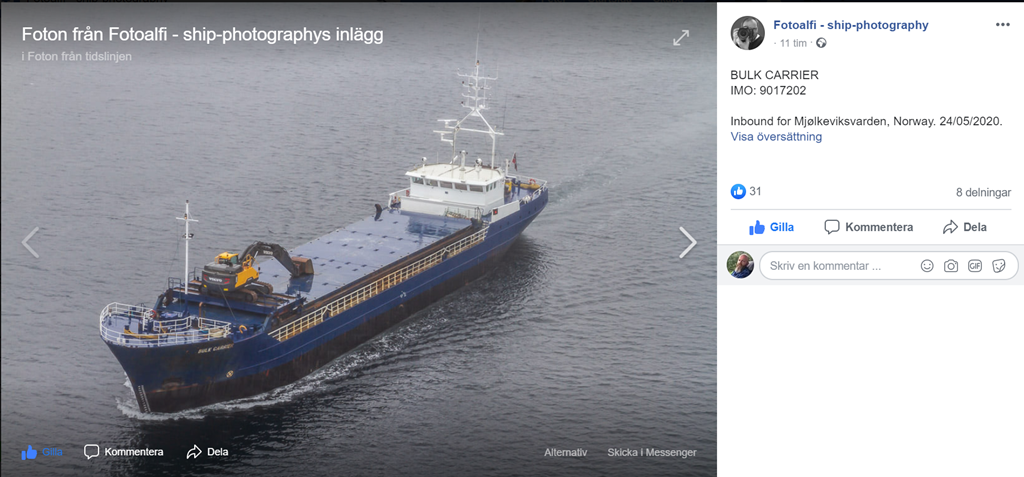Open the 8 delningar shares list

coord(983,192)
